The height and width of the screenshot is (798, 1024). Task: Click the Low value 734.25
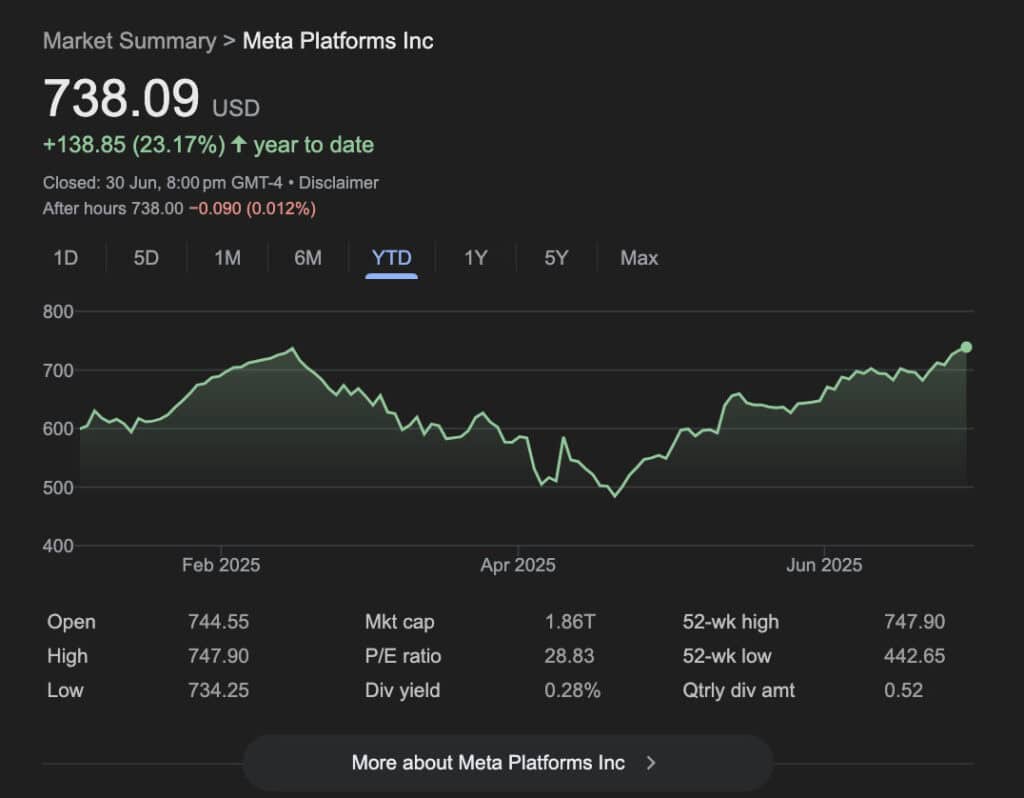coord(218,690)
